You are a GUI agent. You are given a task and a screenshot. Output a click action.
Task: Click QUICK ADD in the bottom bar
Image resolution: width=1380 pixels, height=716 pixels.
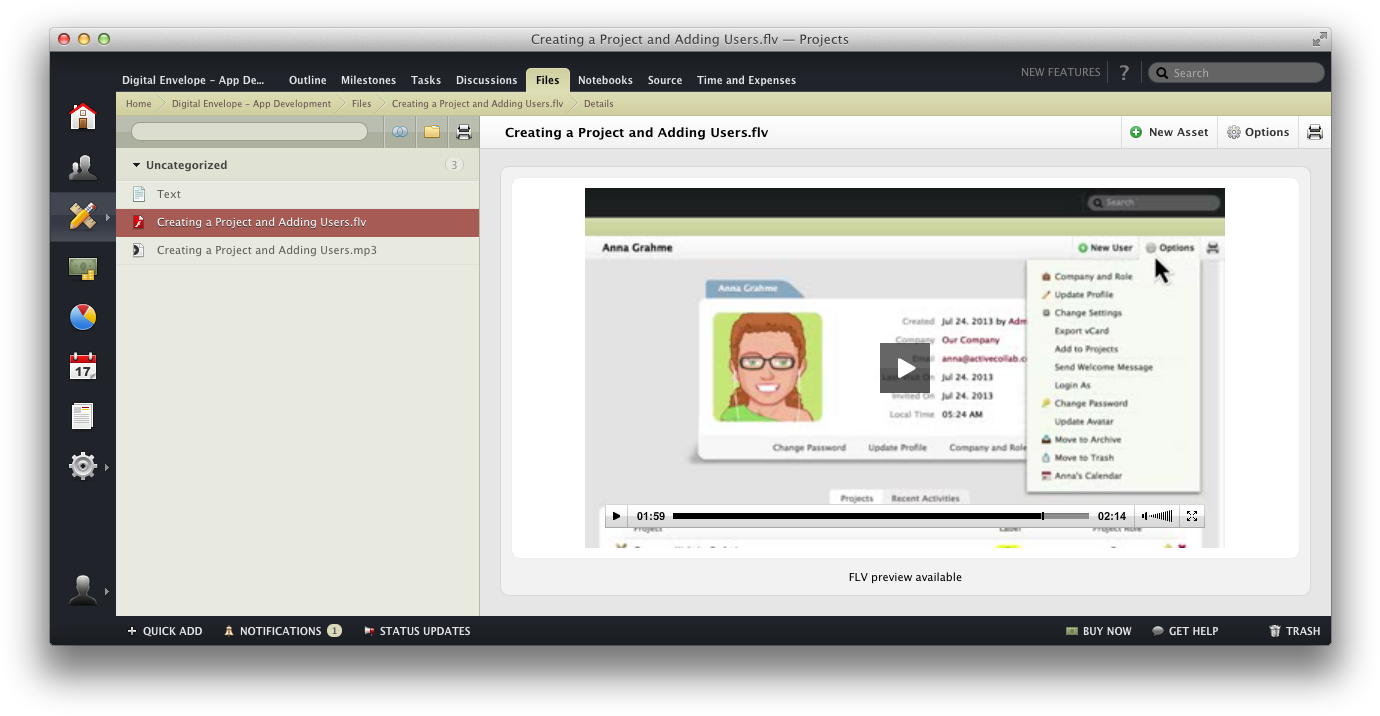(x=164, y=631)
